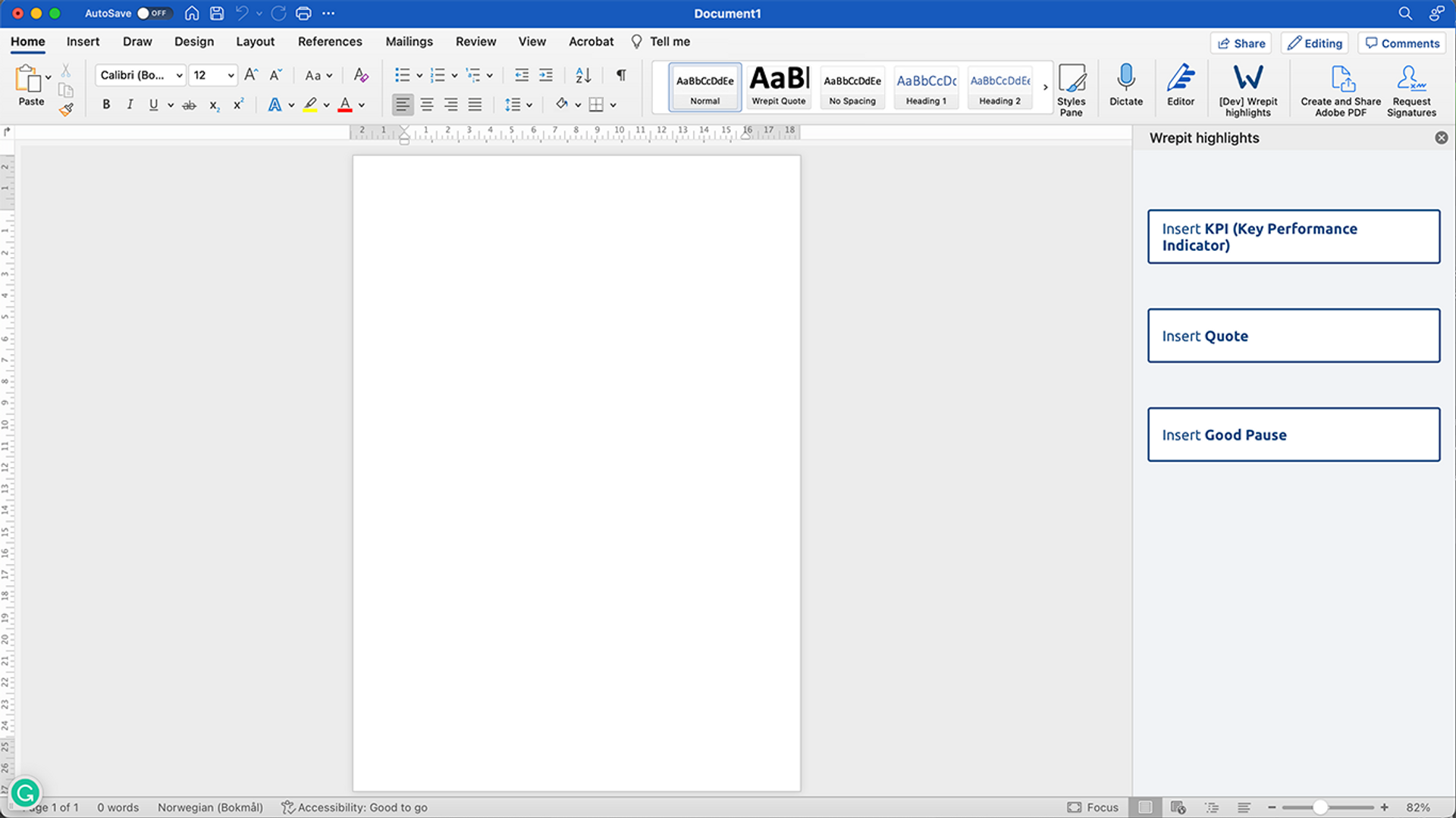Toggle italic formatting
This screenshot has width=1456, height=818.
[x=130, y=105]
